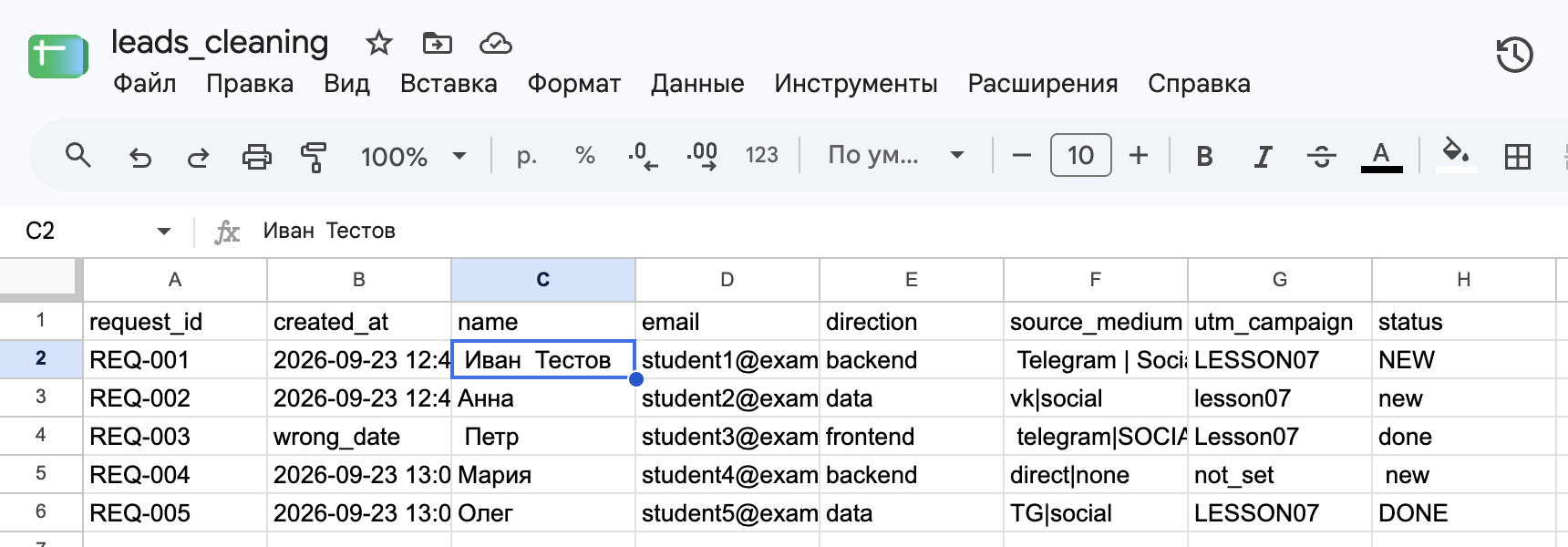Select the not_set campaign cell
Image resolution: width=1568 pixels, height=547 pixels.
coord(1280,475)
